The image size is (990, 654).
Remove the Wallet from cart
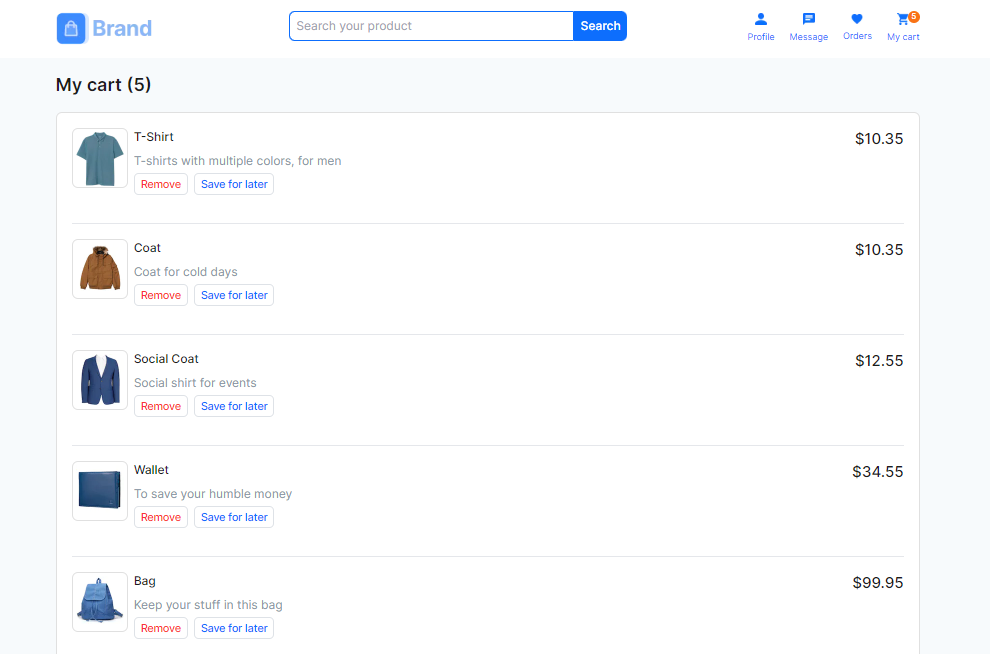[x=161, y=517]
